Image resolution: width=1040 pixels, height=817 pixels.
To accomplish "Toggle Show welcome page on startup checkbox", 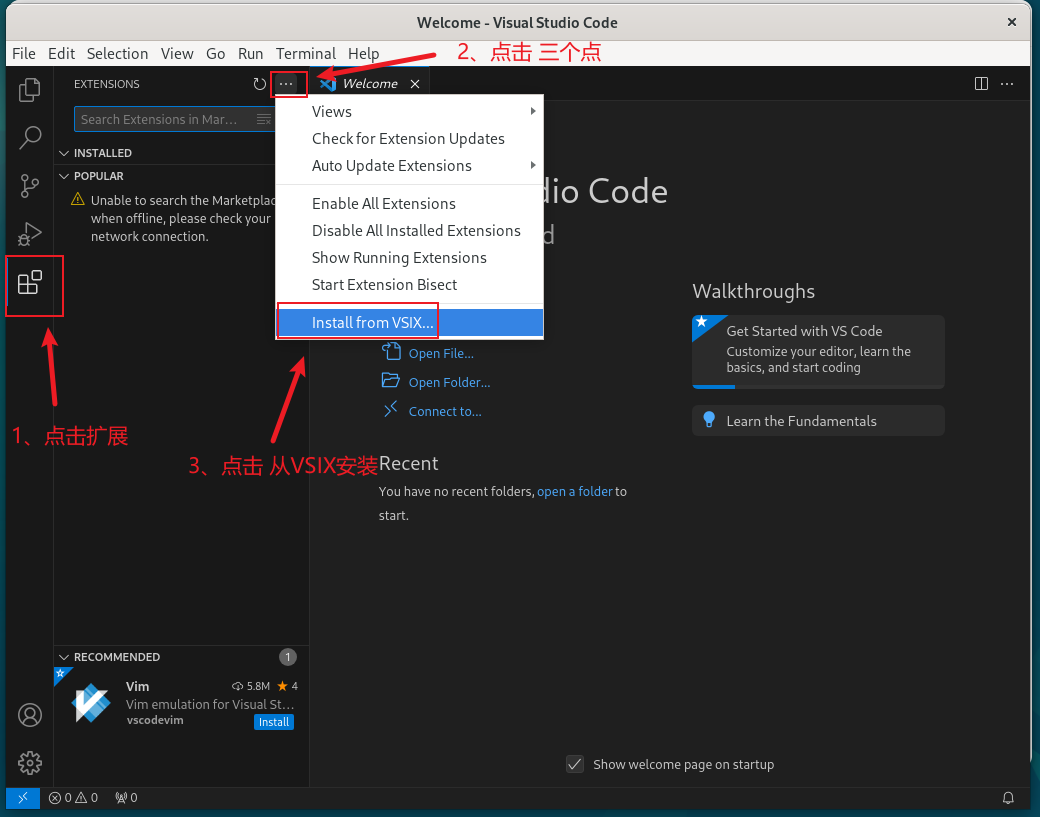I will coord(575,765).
